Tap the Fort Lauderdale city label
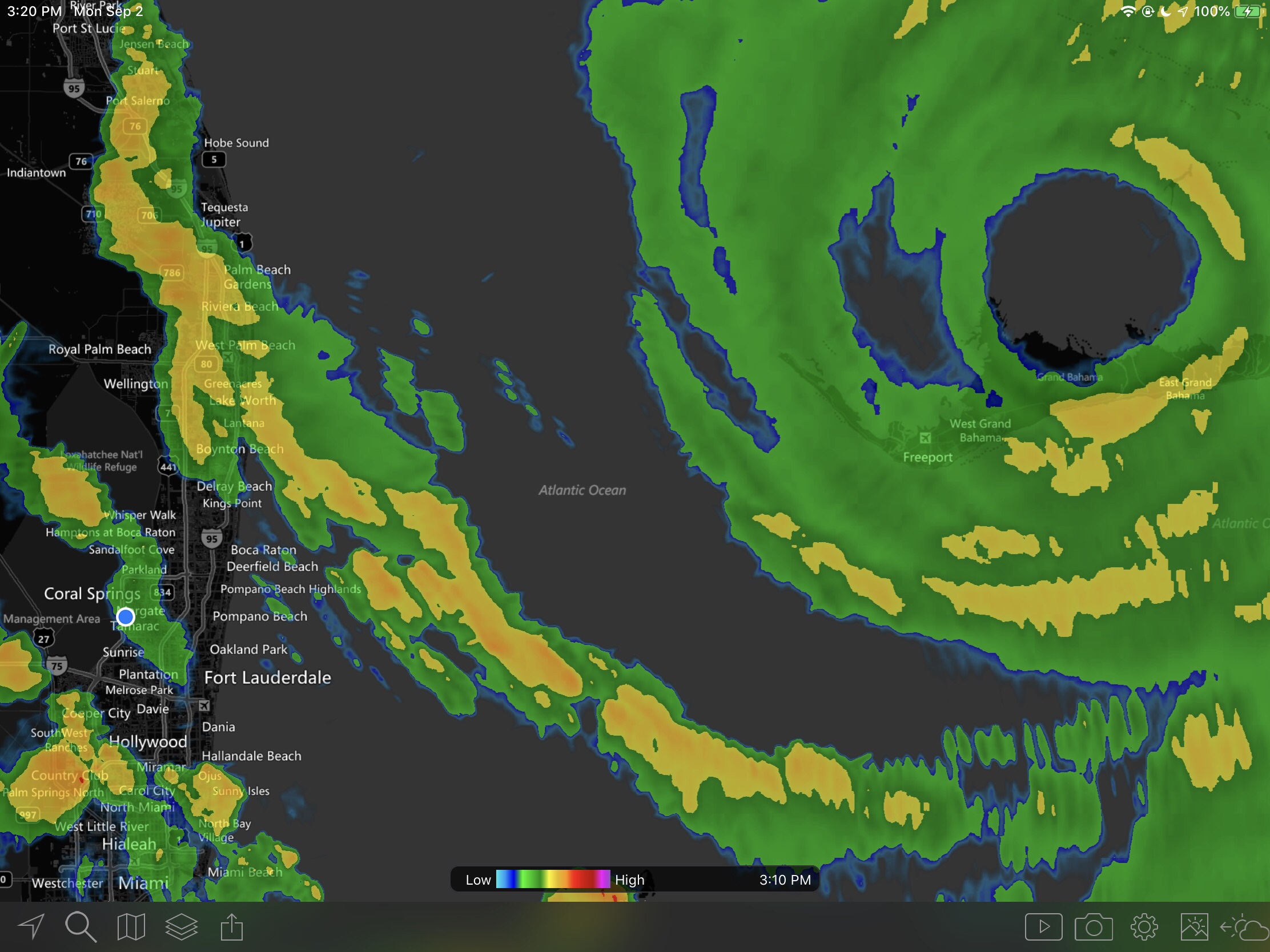Image resolution: width=1270 pixels, height=952 pixels. pos(268,677)
